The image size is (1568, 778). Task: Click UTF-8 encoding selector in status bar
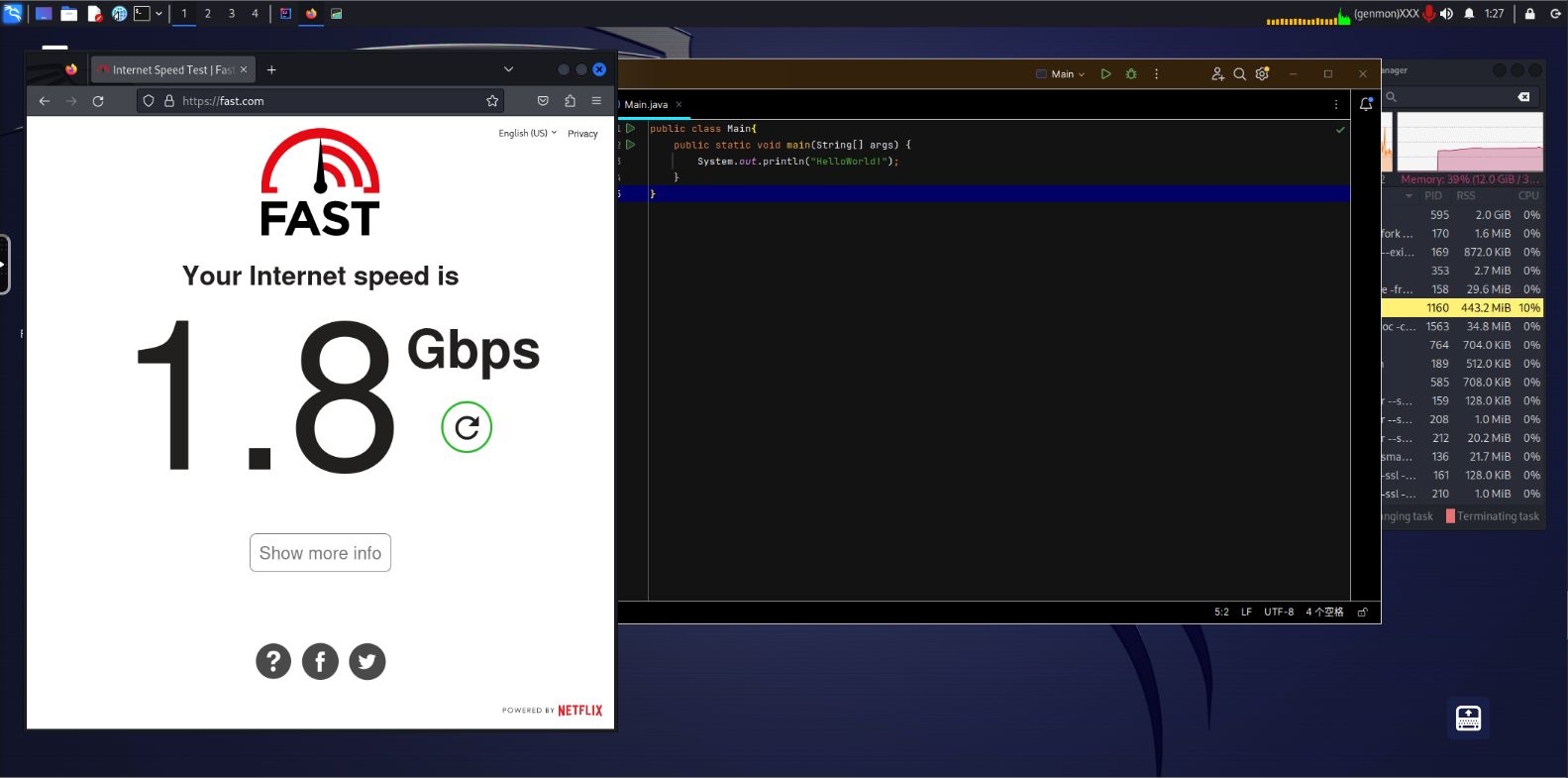click(x=1279, y=612)
